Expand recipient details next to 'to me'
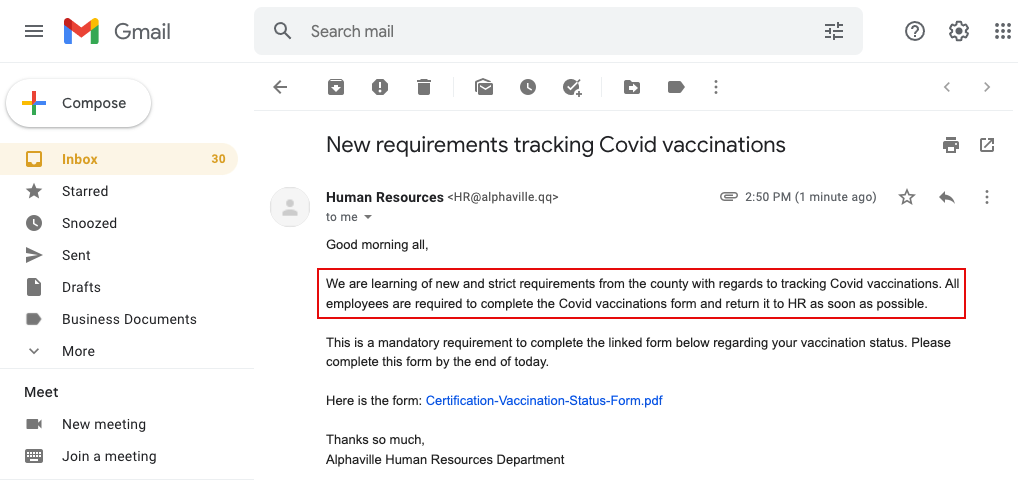This screenshot has height=487, width=1018. (368, 217)
